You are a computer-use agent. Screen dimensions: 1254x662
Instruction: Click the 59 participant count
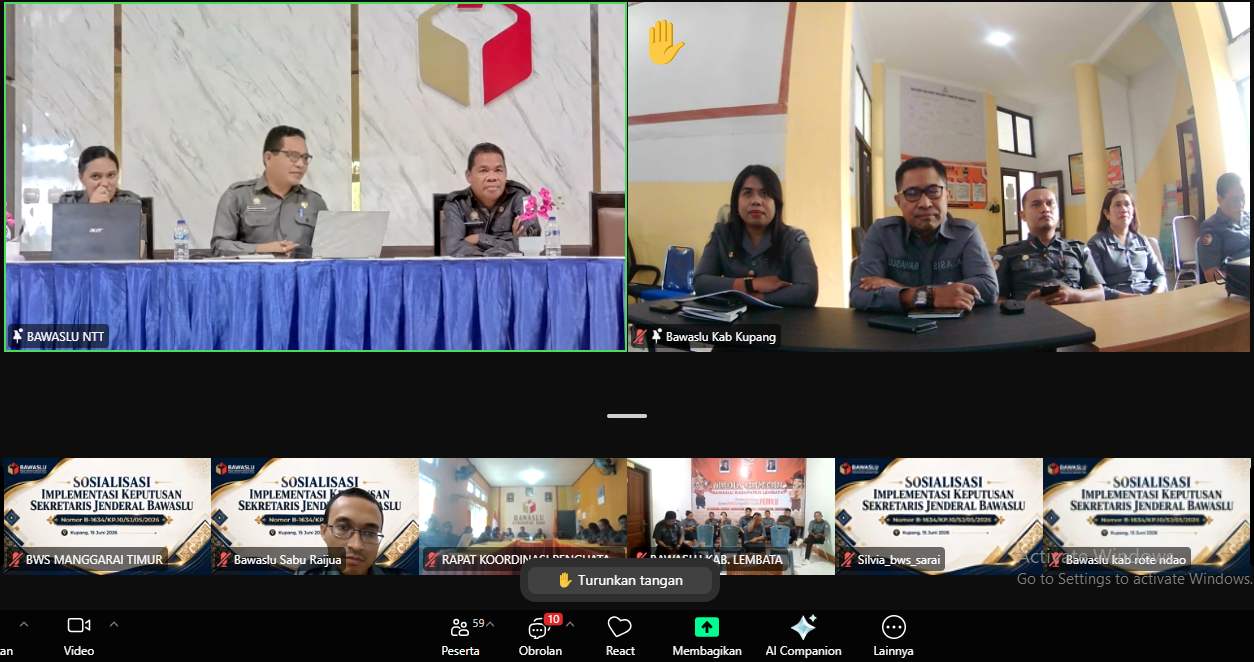[478, 623]
